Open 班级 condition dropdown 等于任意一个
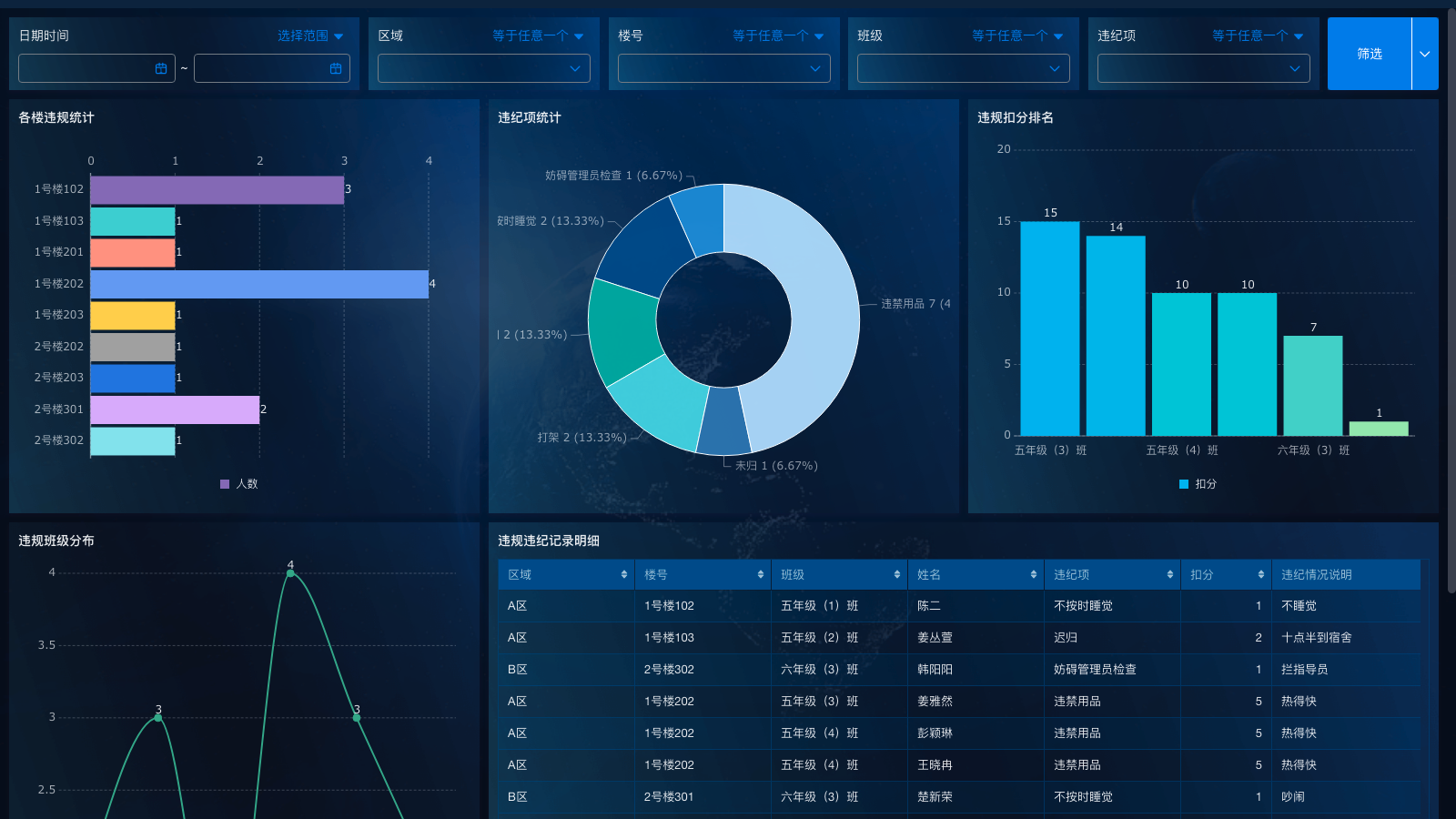This screenshot has width=1456, height=819. pos(1017,35)
